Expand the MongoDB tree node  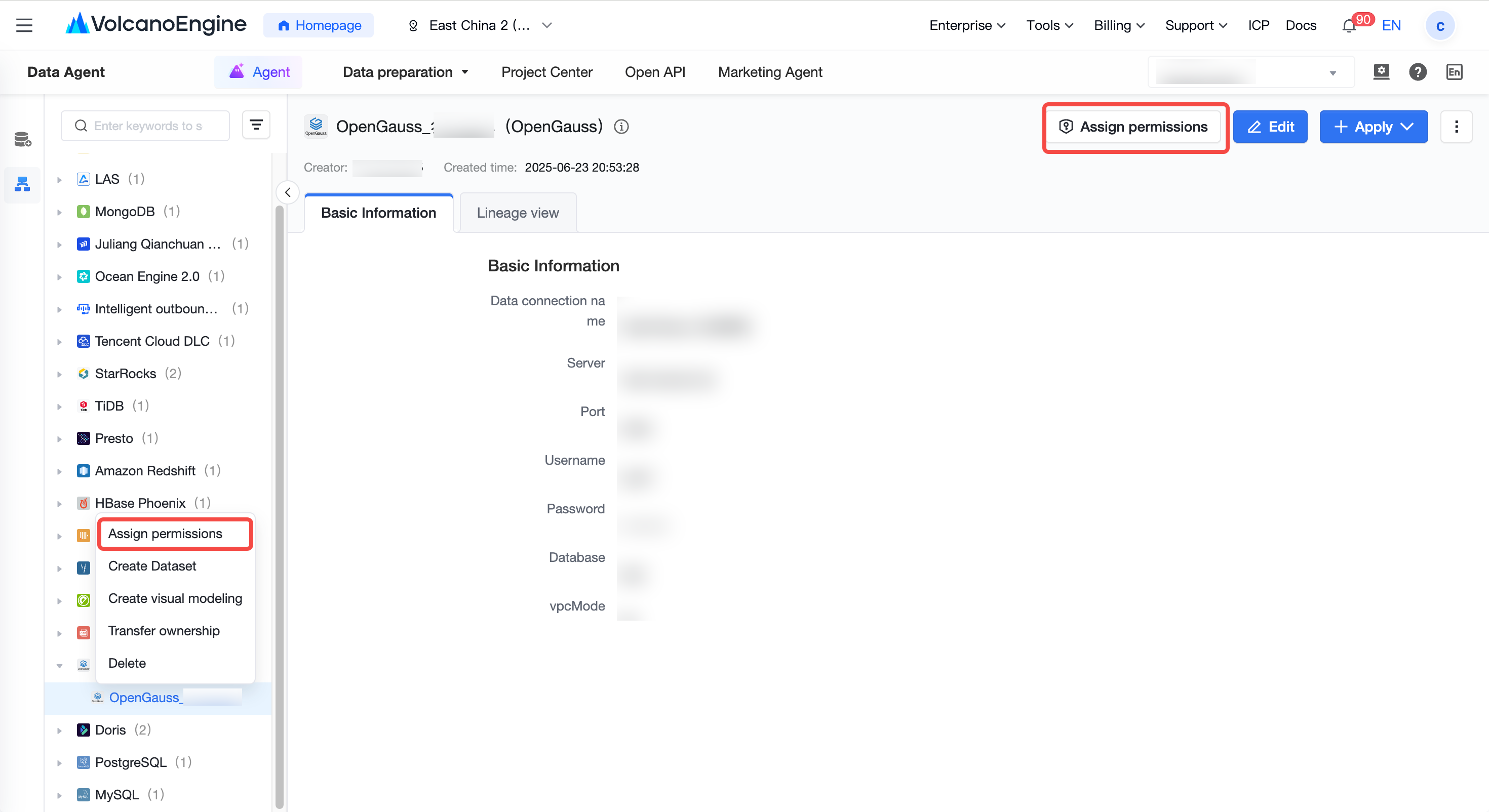60,212
